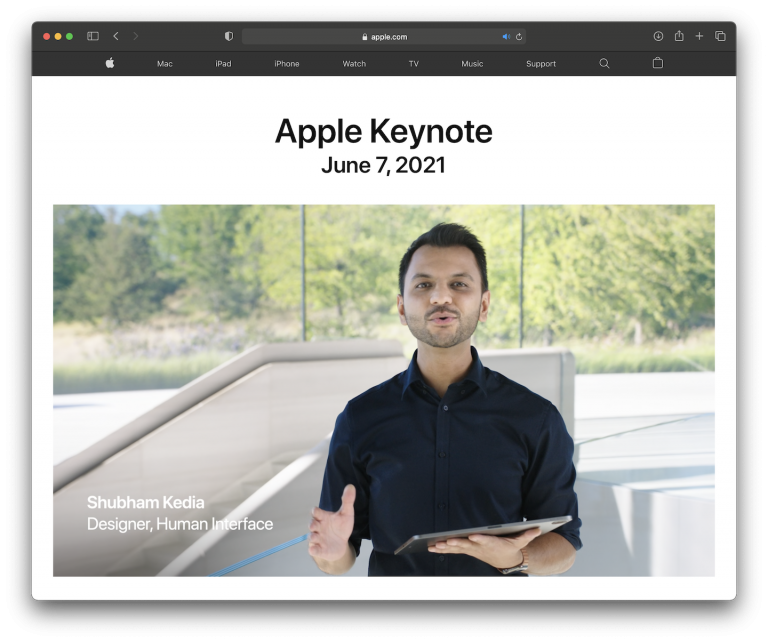
Task: Click the Apple Keynote video frame
Action: (384, 390)
